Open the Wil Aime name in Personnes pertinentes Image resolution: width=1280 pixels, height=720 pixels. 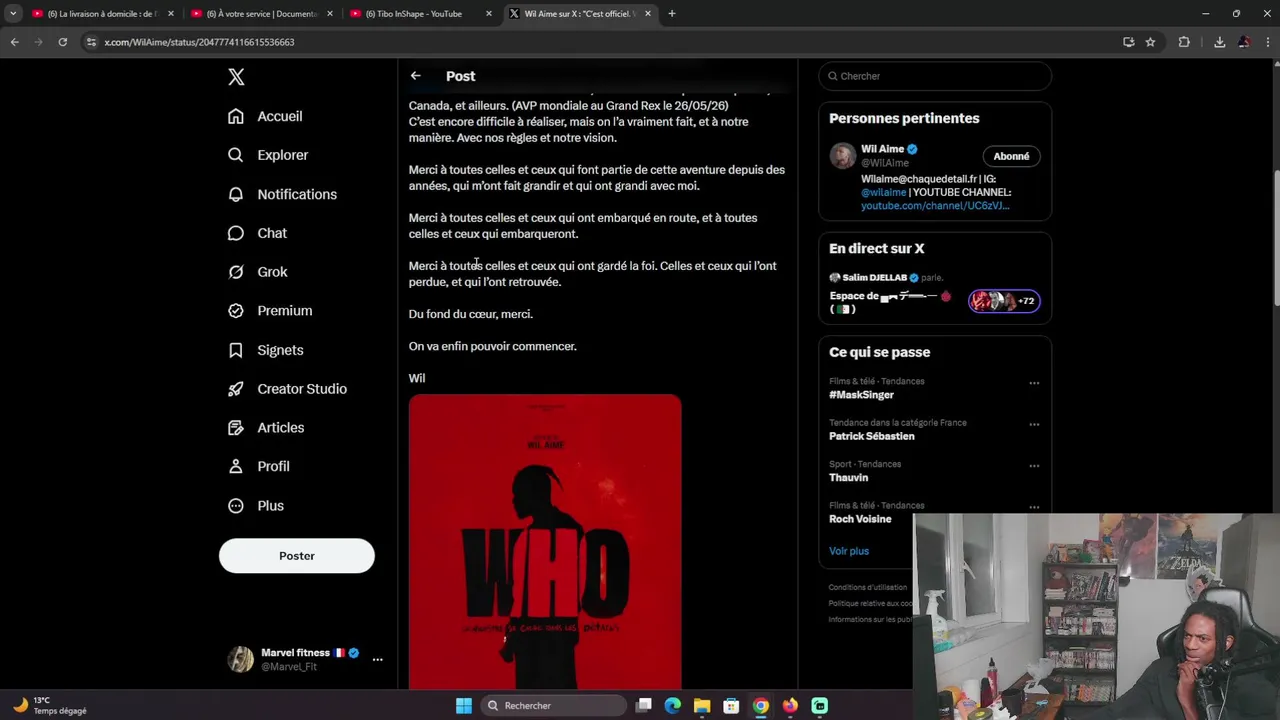coord(883,149)
